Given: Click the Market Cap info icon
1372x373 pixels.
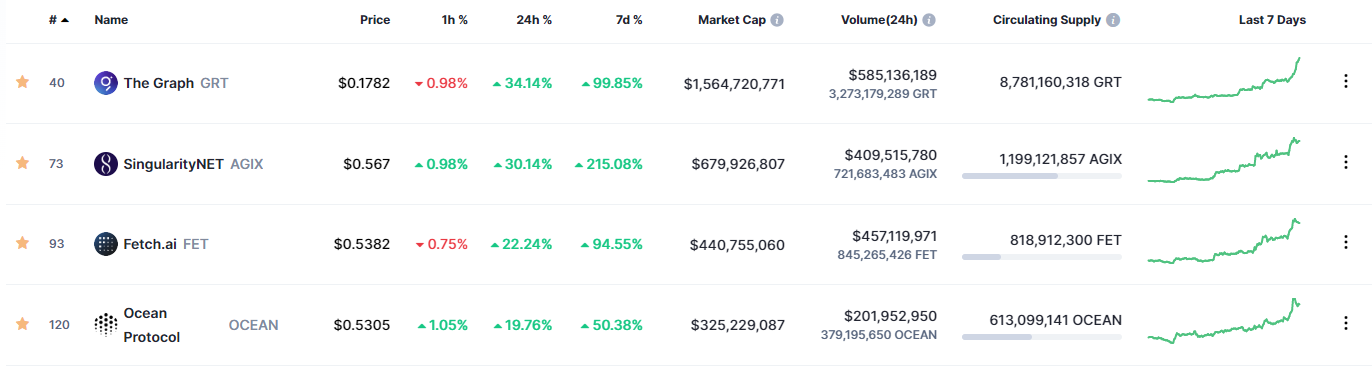Looking at the screenshot, I should point(777,20).
